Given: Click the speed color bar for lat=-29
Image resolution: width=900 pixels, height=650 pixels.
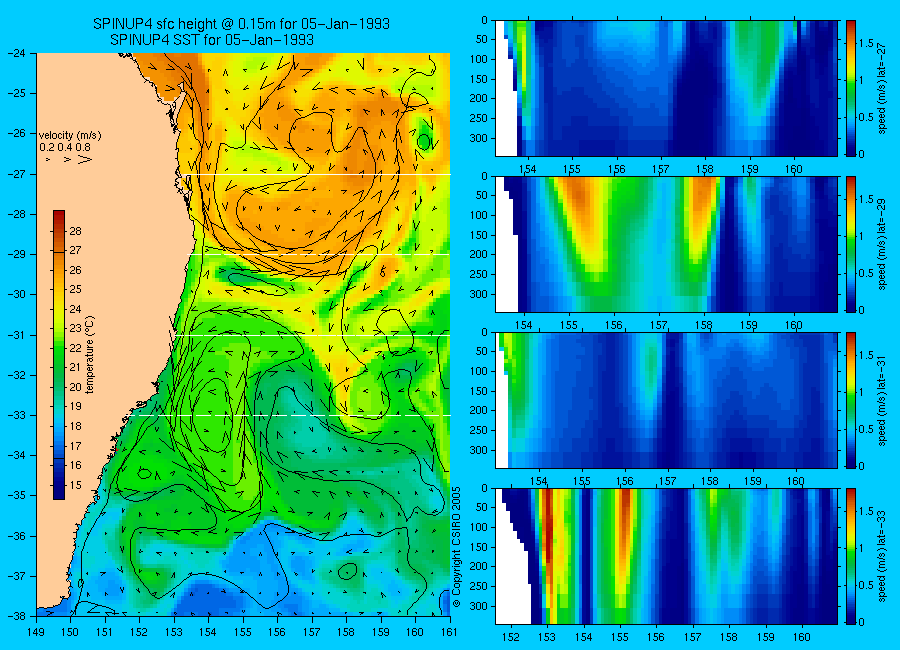Looking at the screenshot, I should [851, 245].
